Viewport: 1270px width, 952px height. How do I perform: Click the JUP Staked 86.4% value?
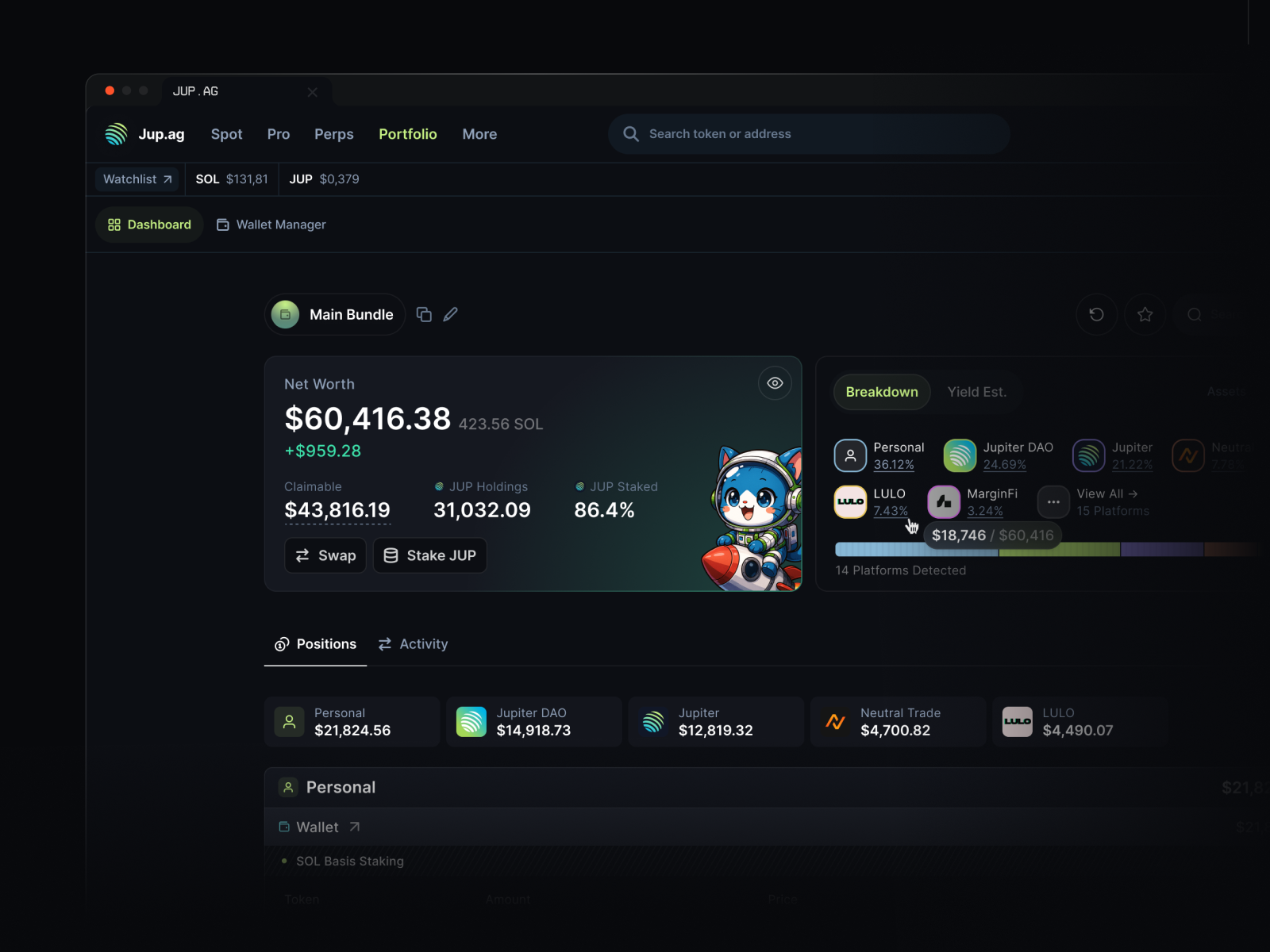604,510
